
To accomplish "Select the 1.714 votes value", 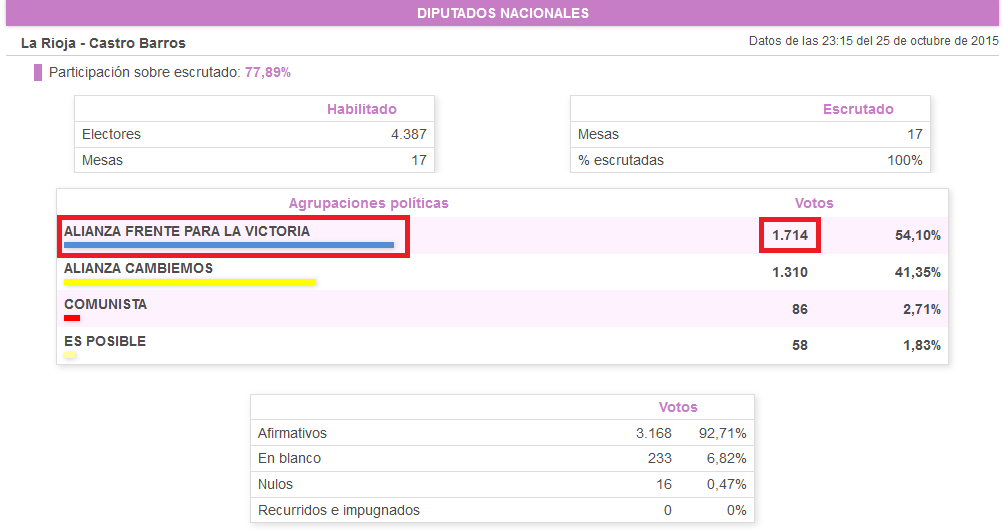I will (790, 235).
